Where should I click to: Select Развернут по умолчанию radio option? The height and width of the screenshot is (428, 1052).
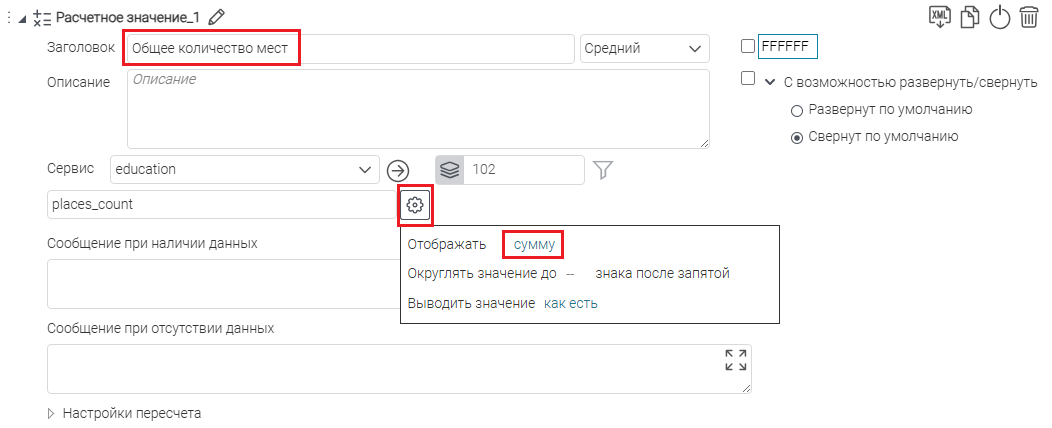[x=797, y=110]
